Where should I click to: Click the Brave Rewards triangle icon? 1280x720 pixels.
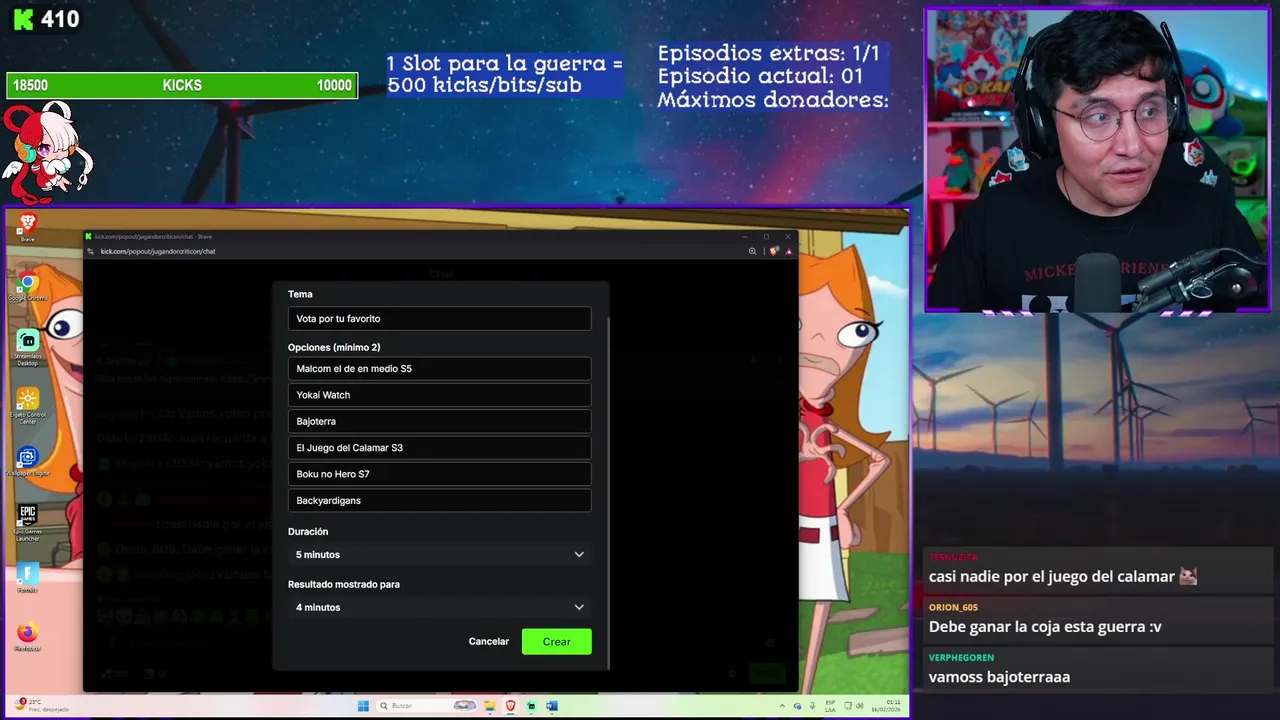coord(788,251)
